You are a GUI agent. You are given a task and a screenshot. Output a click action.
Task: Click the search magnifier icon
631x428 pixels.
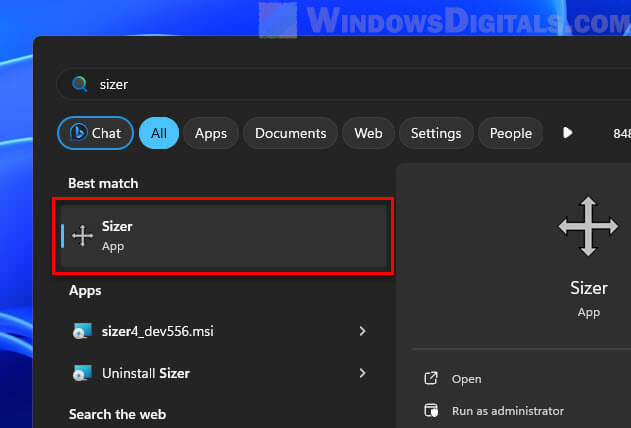coord(79,84)
